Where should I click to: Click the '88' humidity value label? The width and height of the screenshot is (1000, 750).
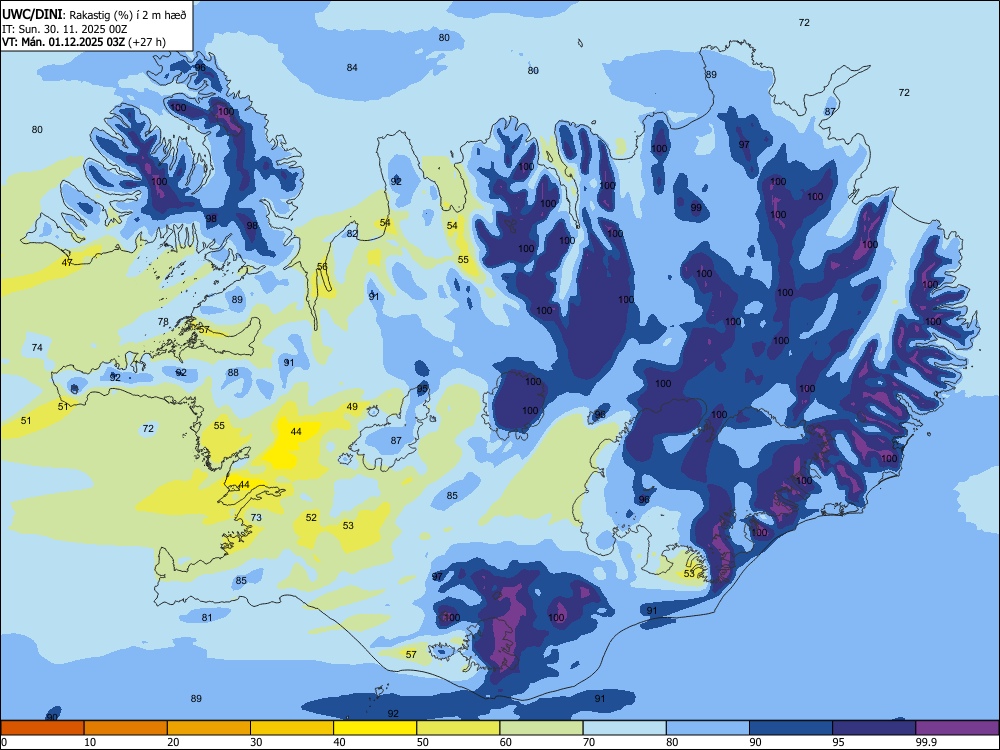[x=233, y=373]
